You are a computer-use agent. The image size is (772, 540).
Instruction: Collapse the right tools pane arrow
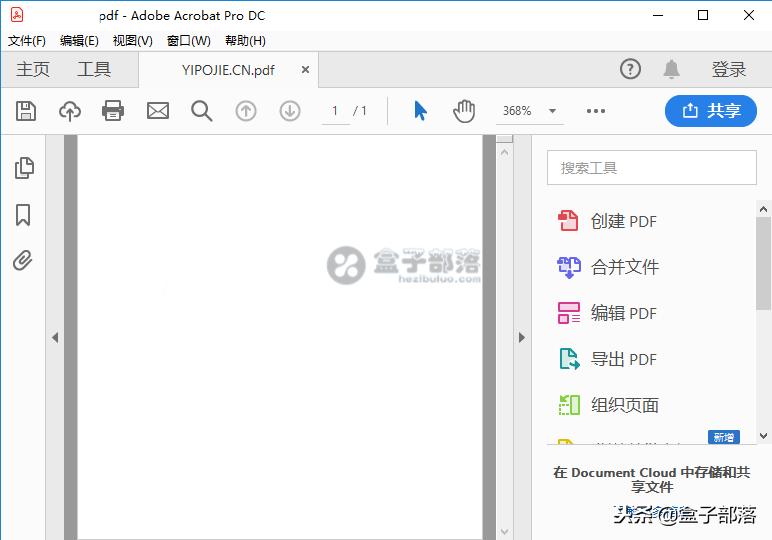coord(522,337)
